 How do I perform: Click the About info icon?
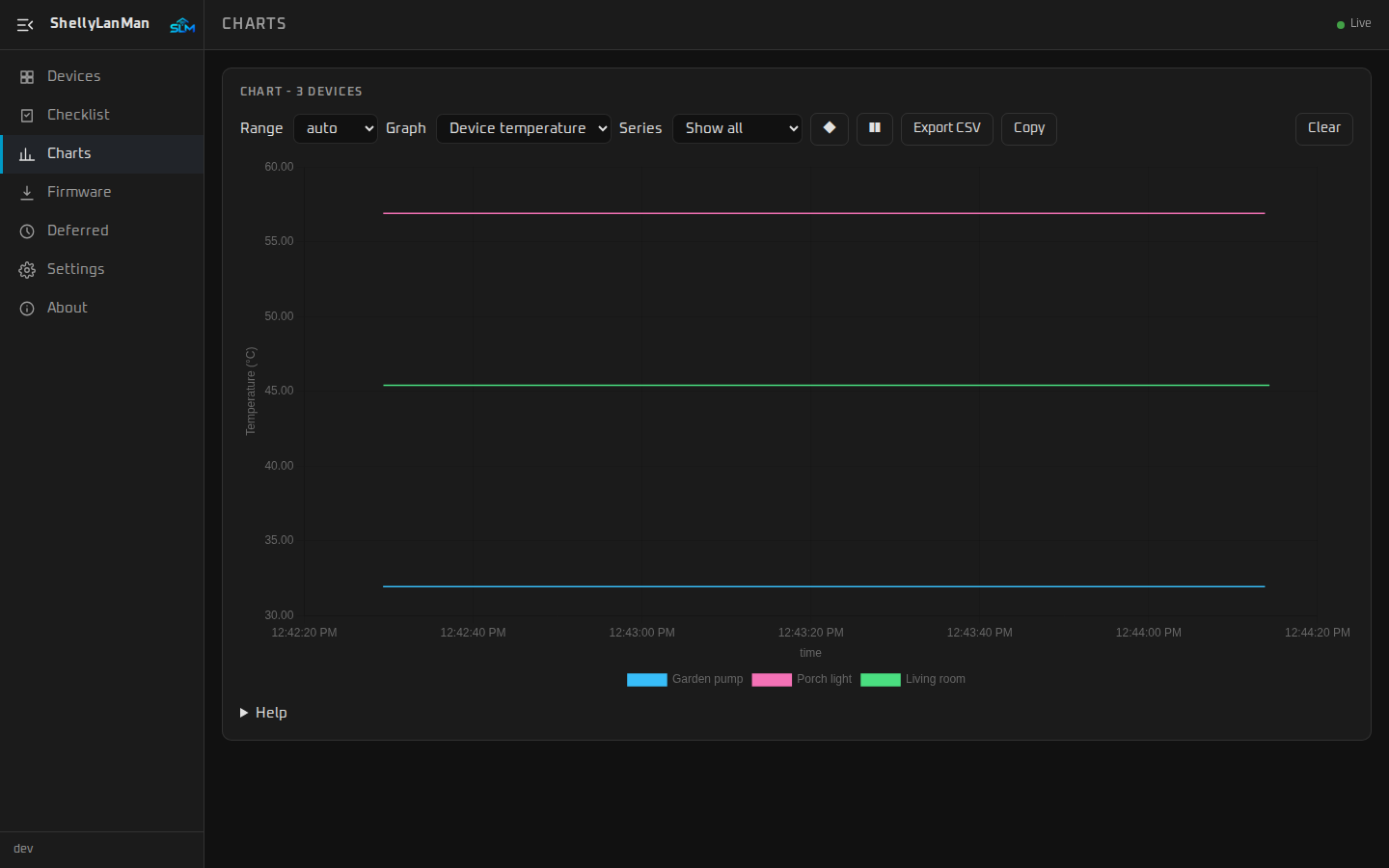[x=27, y=309]
